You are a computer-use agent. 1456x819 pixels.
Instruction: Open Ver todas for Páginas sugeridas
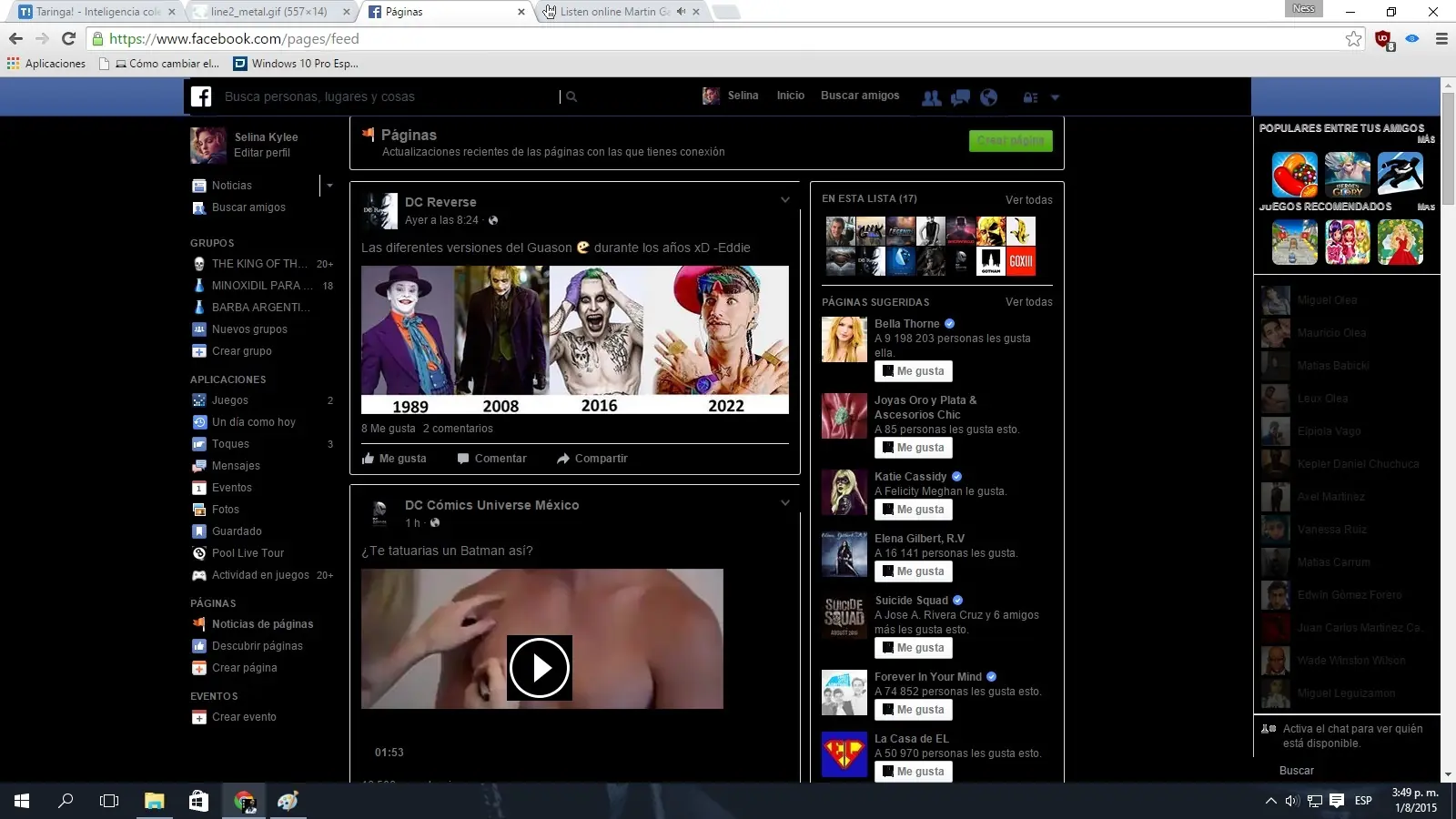click(x=1028, y=302)
